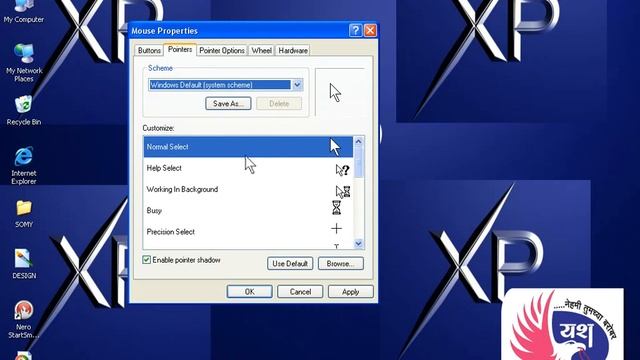Viewport: 640px width, 360px height.
Task: Launch Internet Explorer from desktop
Action: pyautogui.click(x=24, y=165)
